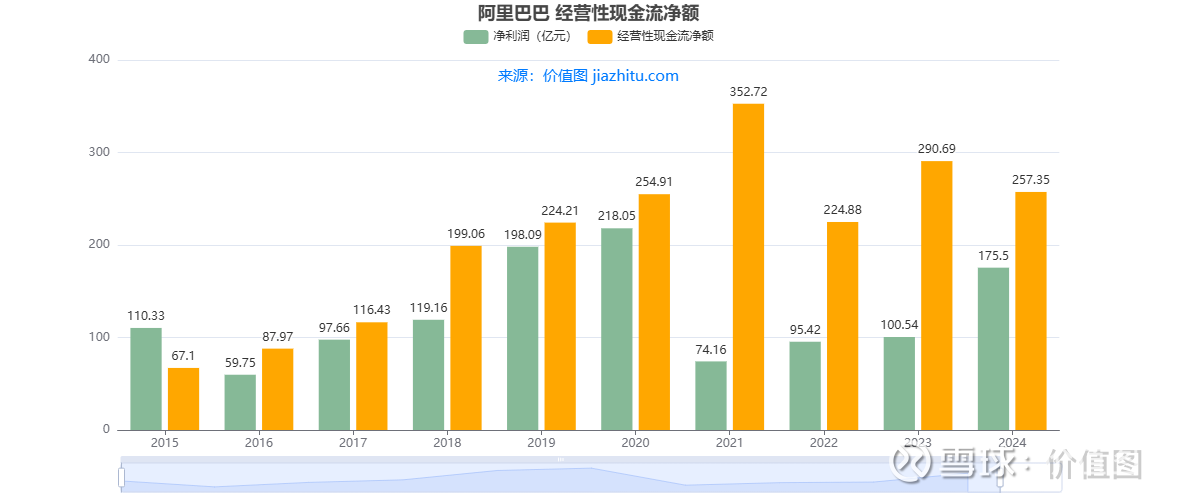Select the 2020 green bar labeled 218.05
This screenshot has width=1177, height=500.
(617, 329)
